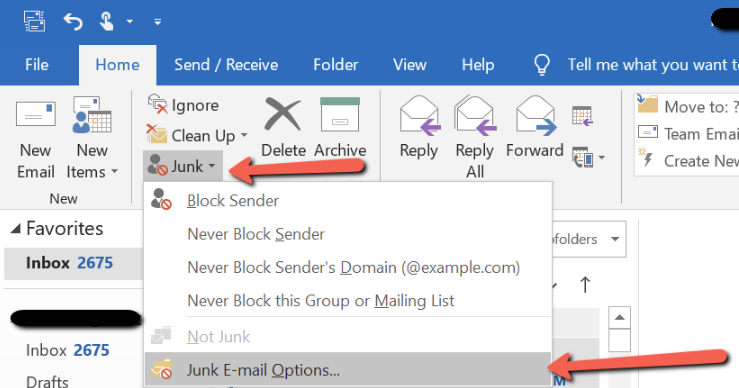739x388 pixels.
Task: Switch to the Home tab
Action: 117,65
